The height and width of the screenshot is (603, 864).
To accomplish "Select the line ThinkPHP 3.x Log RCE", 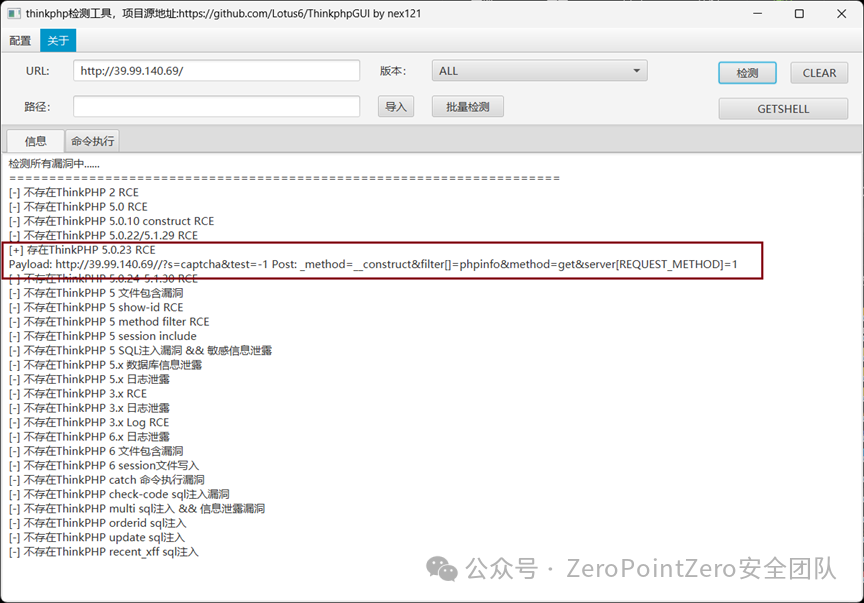I will tap(89, 422).
